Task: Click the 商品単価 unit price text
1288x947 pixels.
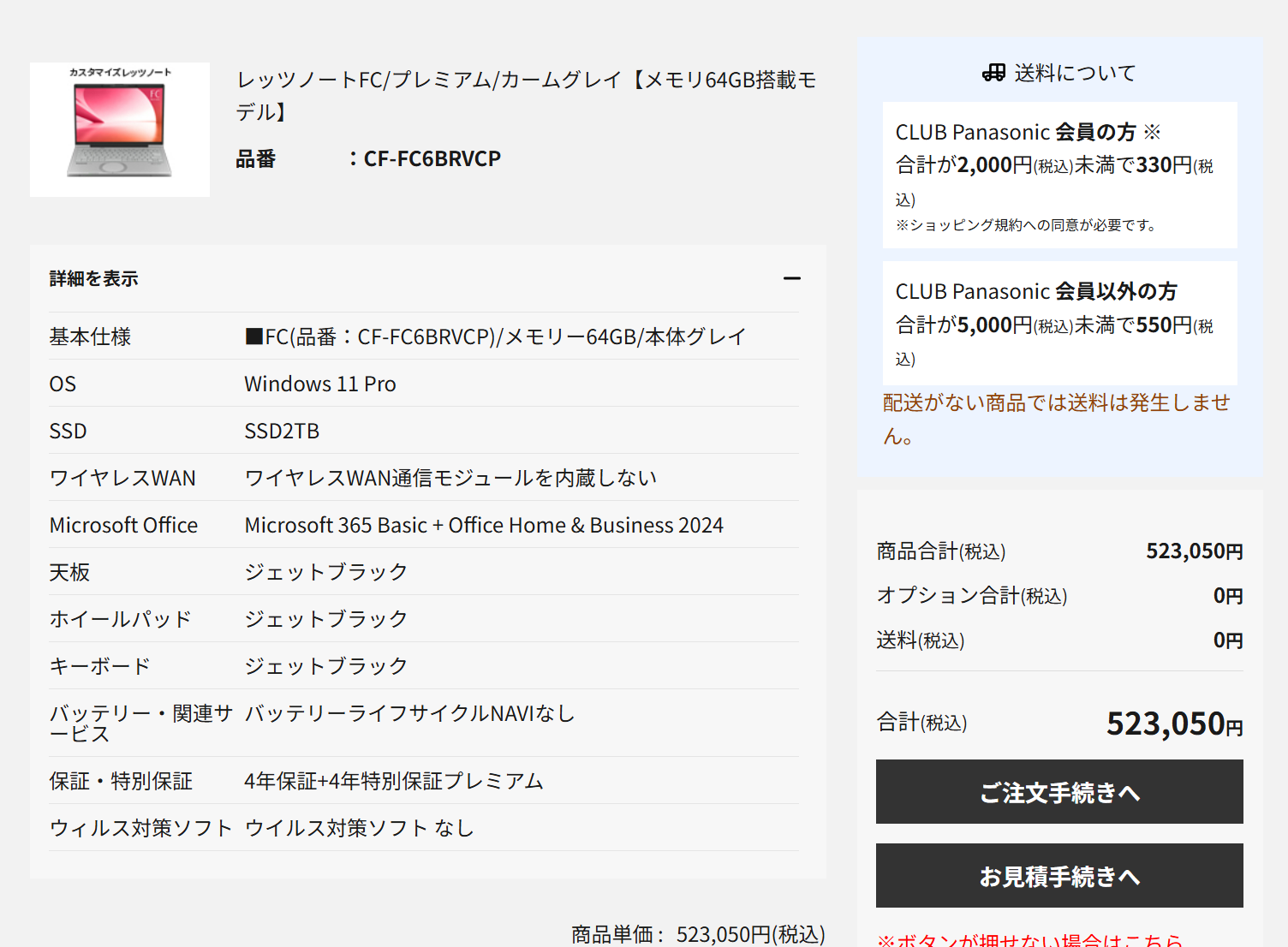Action: click(x=698, y=933)
